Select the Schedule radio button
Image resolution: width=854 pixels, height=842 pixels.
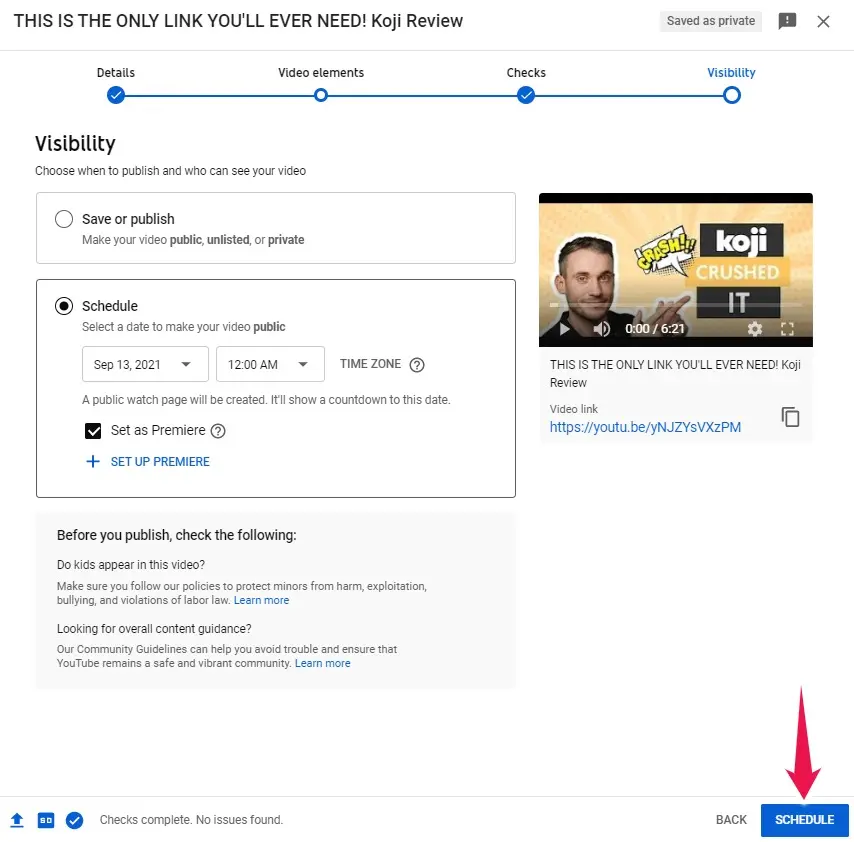tap(64, 306)
